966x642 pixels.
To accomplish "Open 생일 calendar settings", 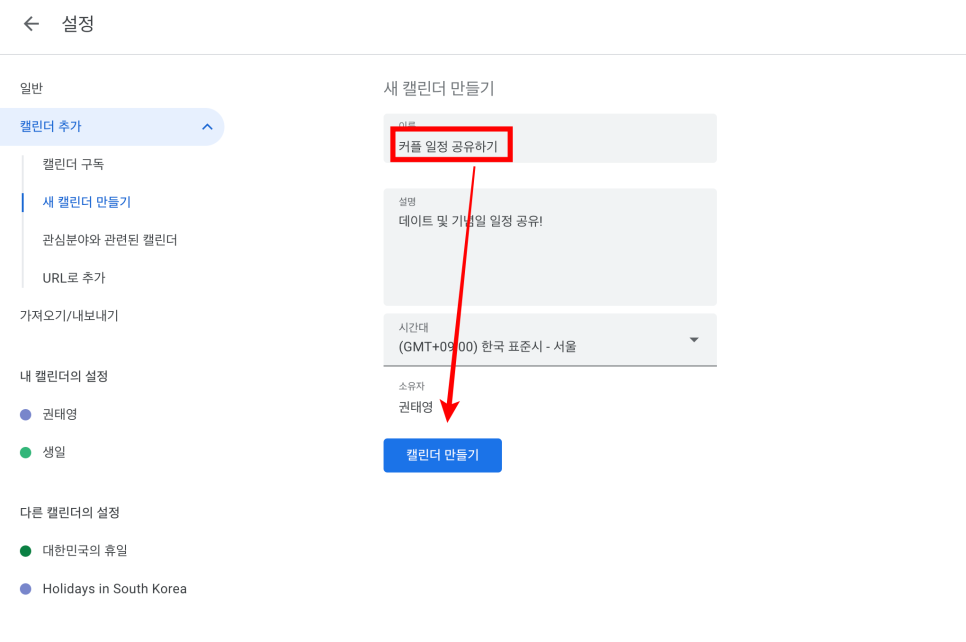I will (x=54, y=452).
